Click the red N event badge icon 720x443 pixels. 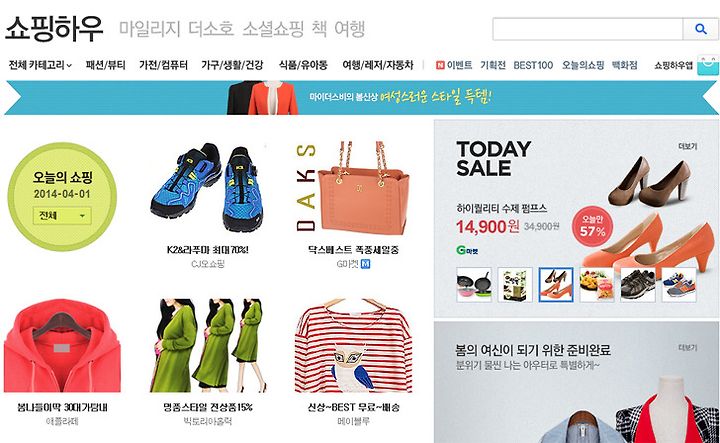point(440,65)
